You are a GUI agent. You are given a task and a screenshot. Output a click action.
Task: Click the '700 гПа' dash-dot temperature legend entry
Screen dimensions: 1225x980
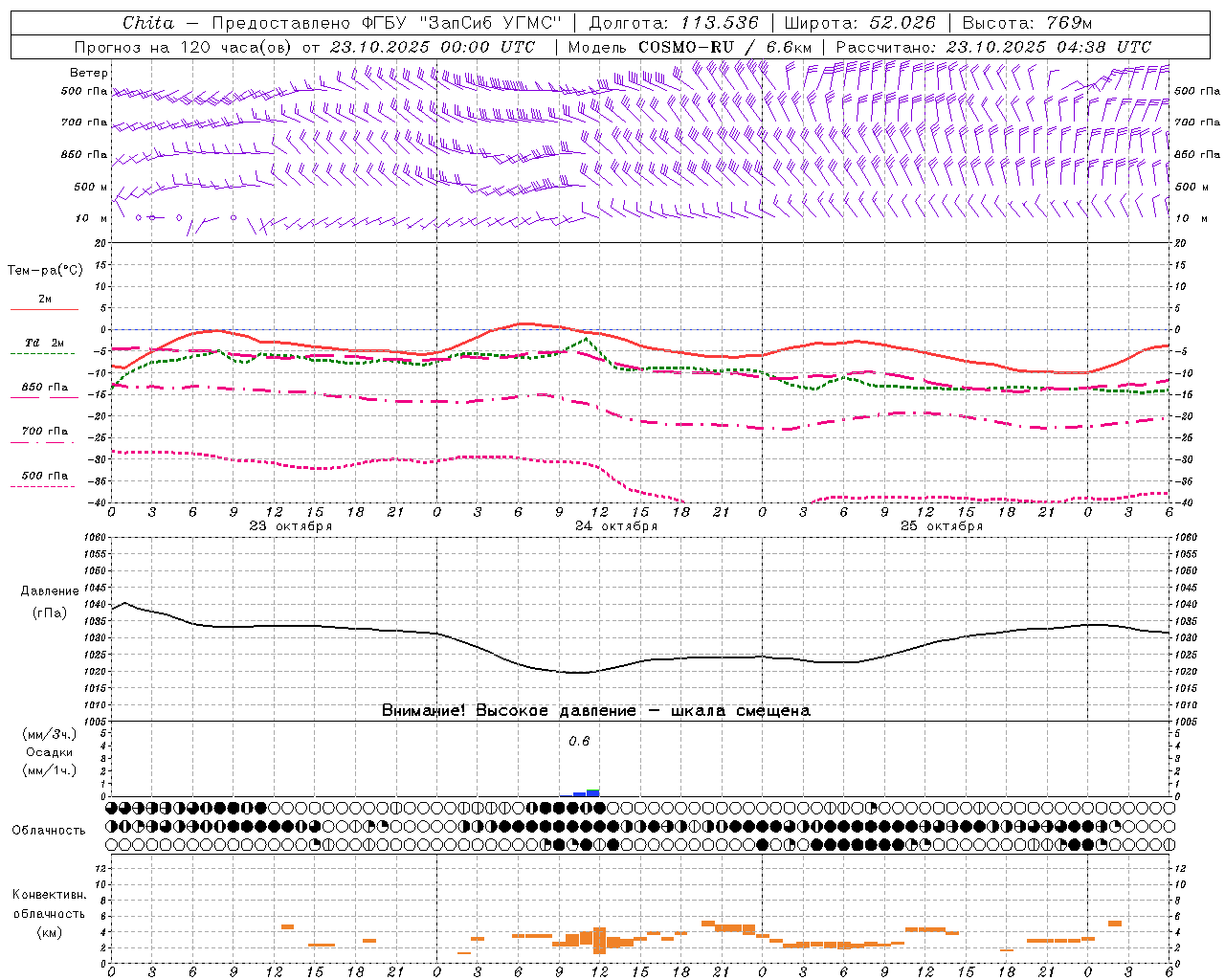(44, 435)
